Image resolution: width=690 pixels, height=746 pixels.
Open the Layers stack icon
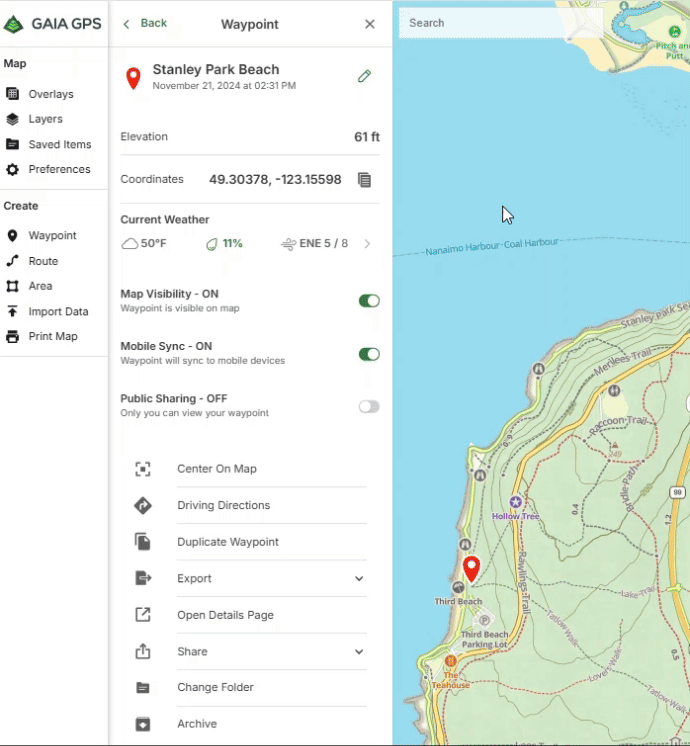tap(12, 119)
